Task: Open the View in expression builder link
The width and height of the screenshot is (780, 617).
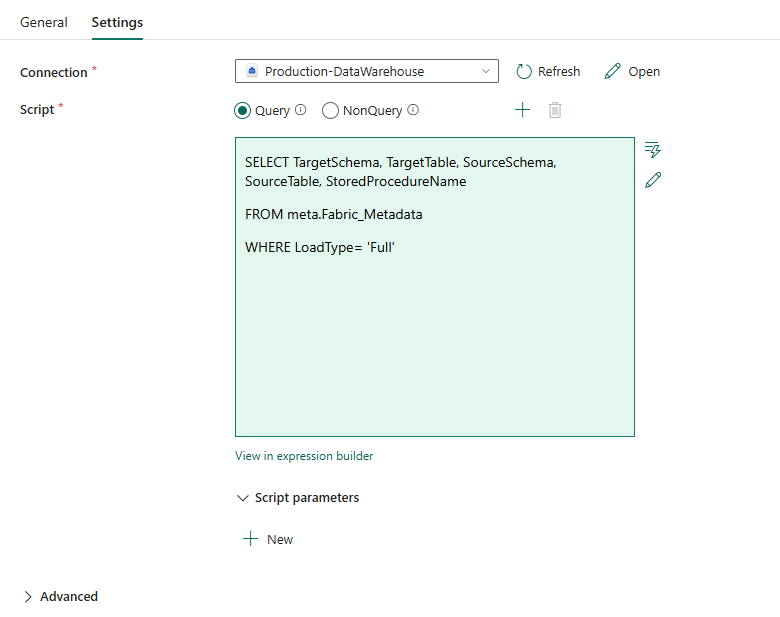Action: pyautogui.click(x=304, y=456)
